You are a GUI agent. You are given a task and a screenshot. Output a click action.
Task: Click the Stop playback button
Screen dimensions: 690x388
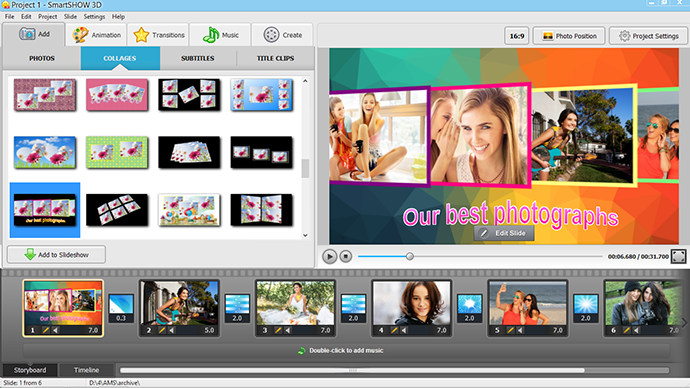click(346, 256)
